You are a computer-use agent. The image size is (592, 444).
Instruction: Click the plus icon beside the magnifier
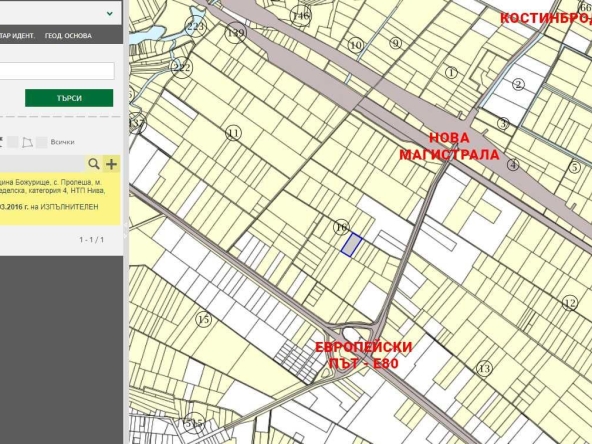111,164
